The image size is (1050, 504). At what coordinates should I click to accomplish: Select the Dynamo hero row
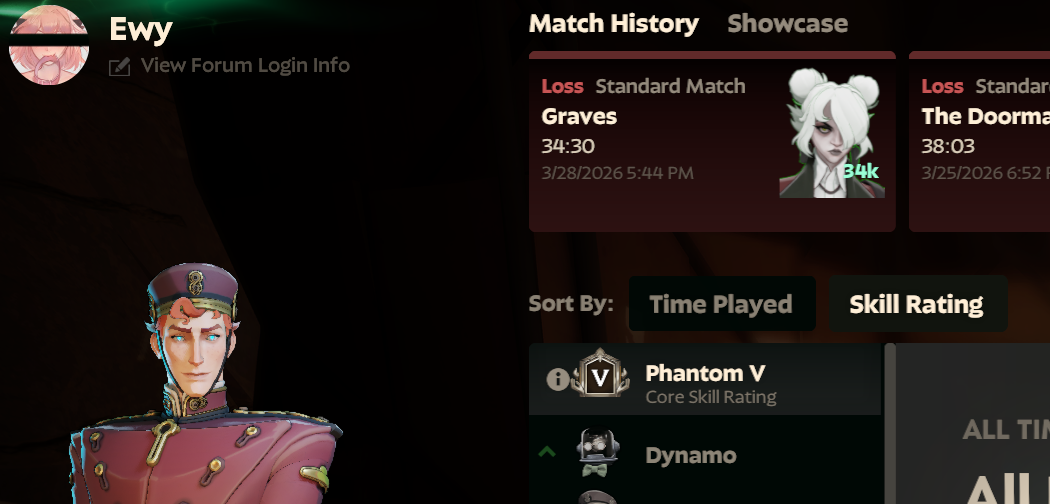click(x=704, y=454)
